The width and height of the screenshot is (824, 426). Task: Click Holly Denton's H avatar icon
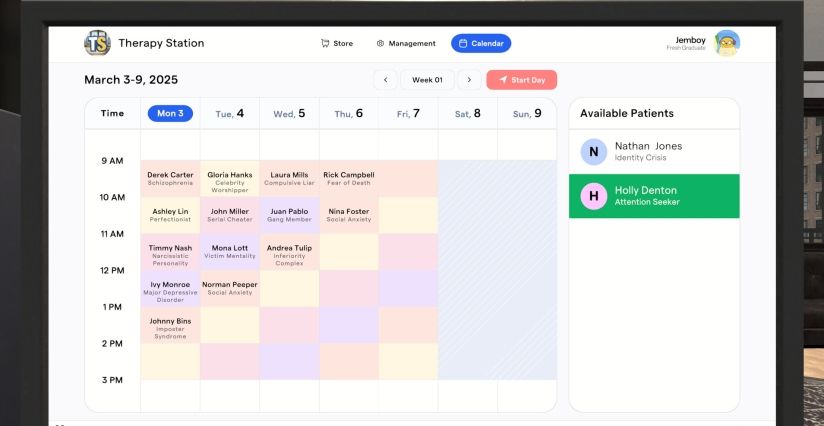pyautogui.click(x=594, y=196)
